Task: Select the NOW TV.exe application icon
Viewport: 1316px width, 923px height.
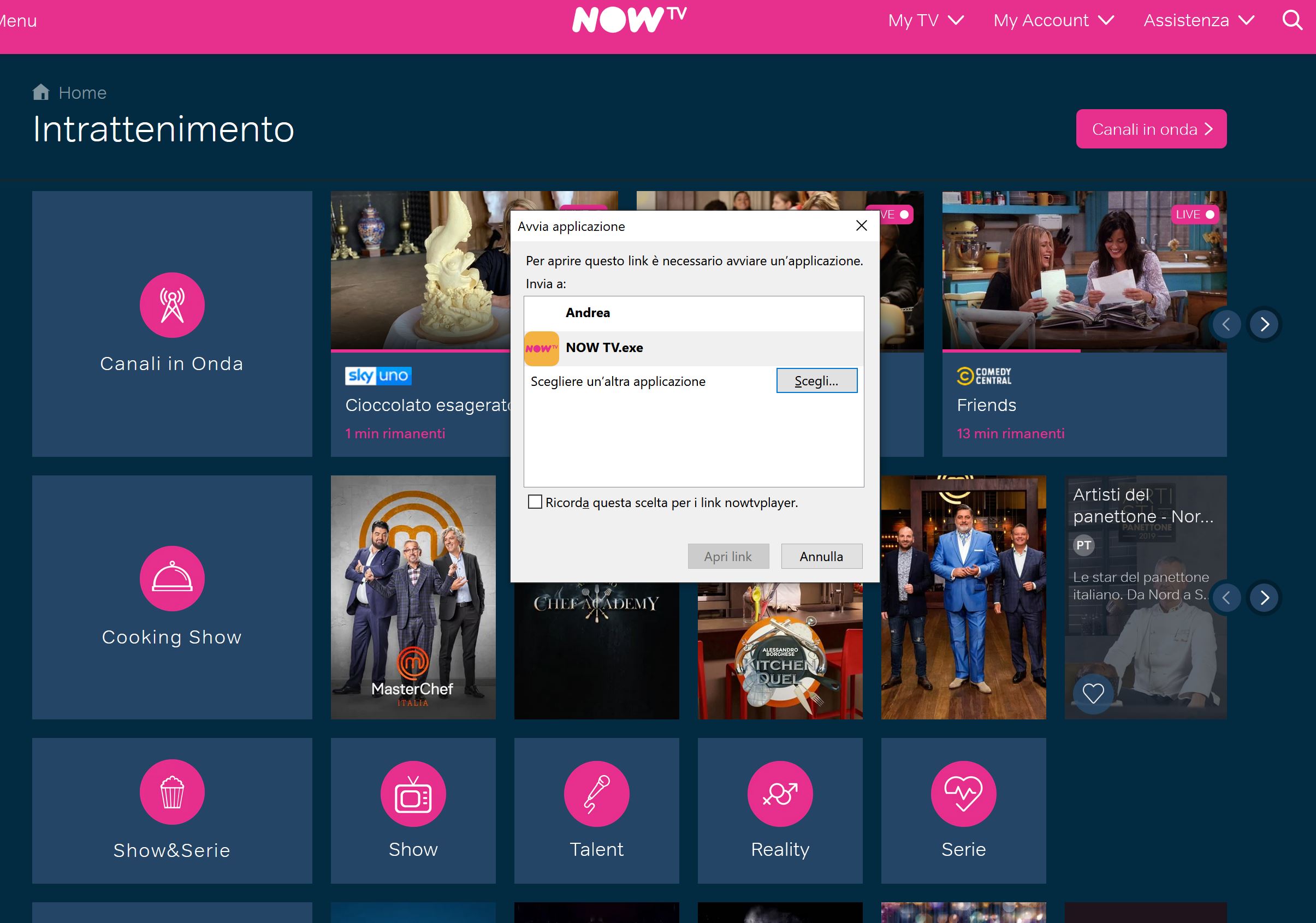Action: [542, 348]
